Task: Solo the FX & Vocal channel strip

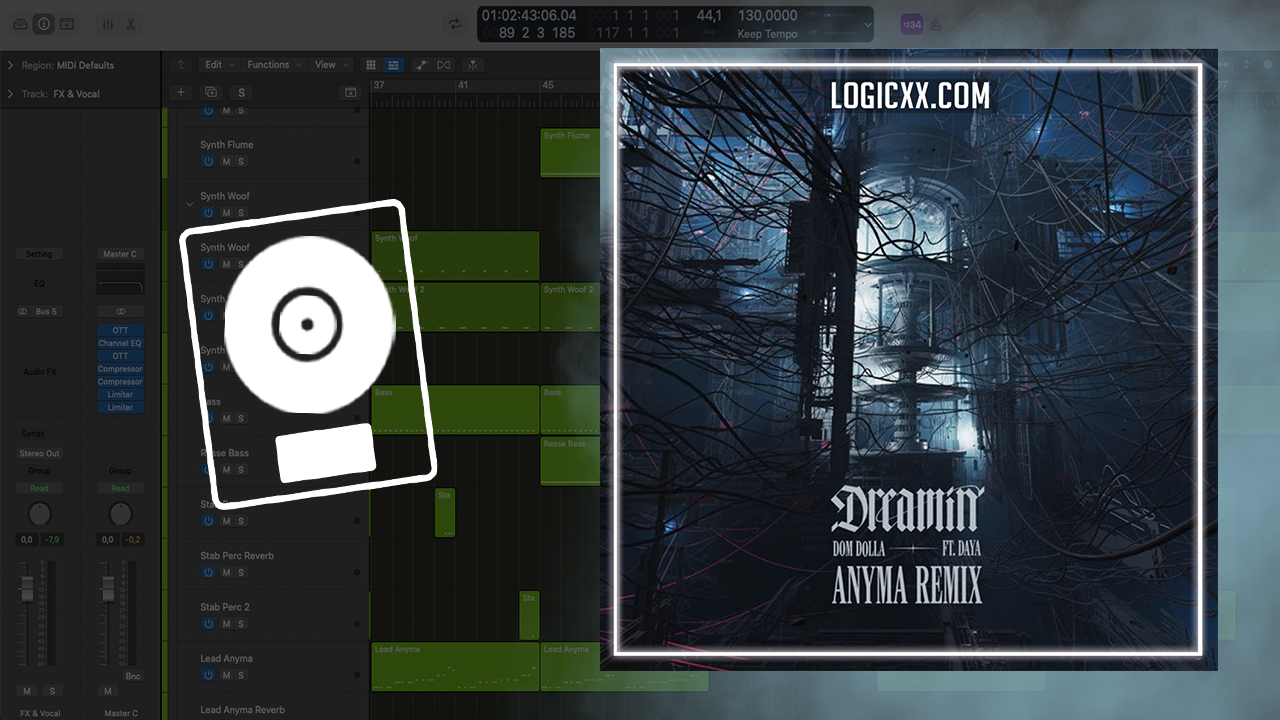Action: 51,691
